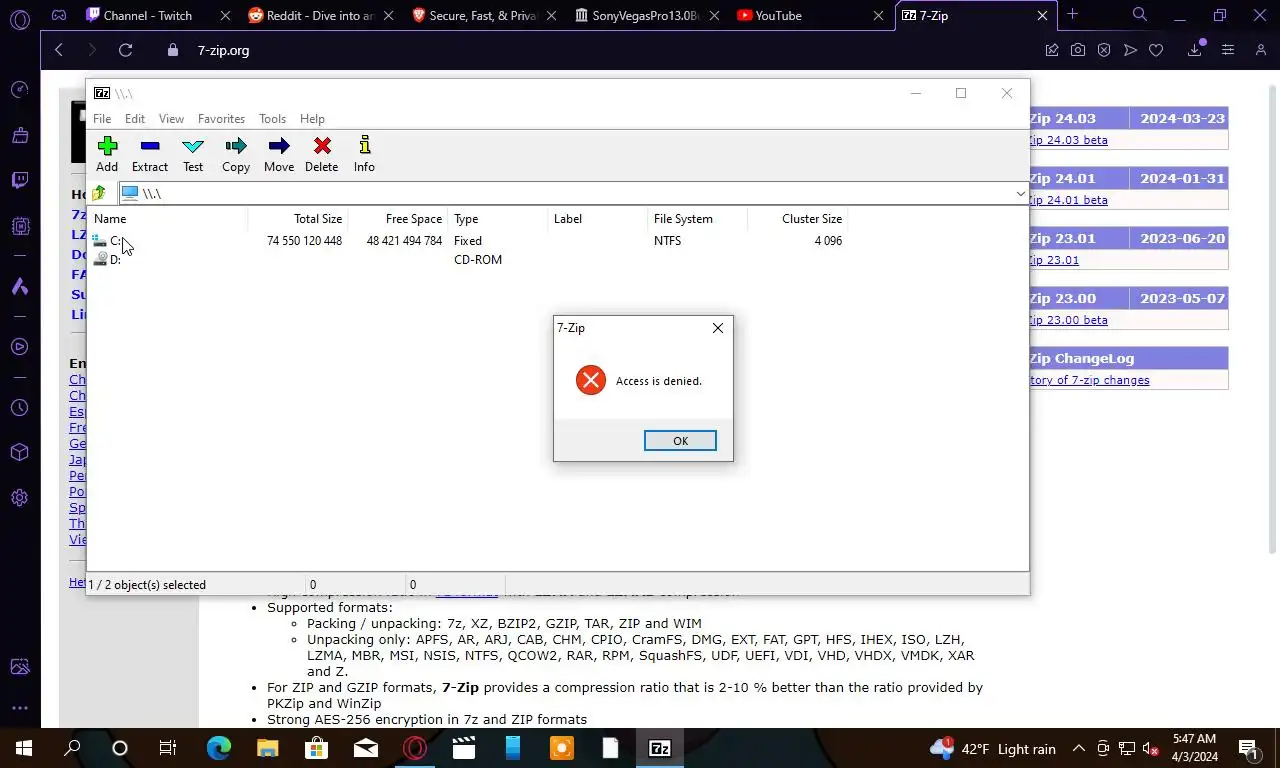
Task: Open the browser search tabs magnifier
Action: (1140, 14)
